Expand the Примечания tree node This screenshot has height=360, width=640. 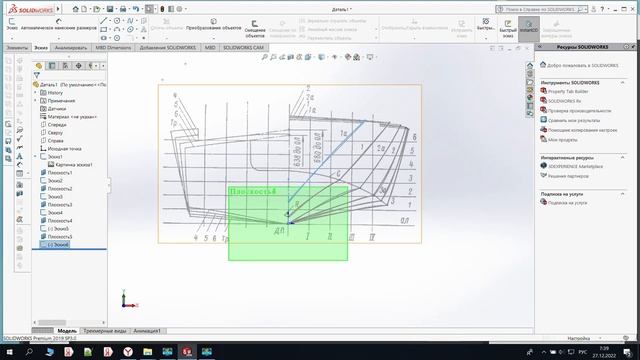point(36,101)
